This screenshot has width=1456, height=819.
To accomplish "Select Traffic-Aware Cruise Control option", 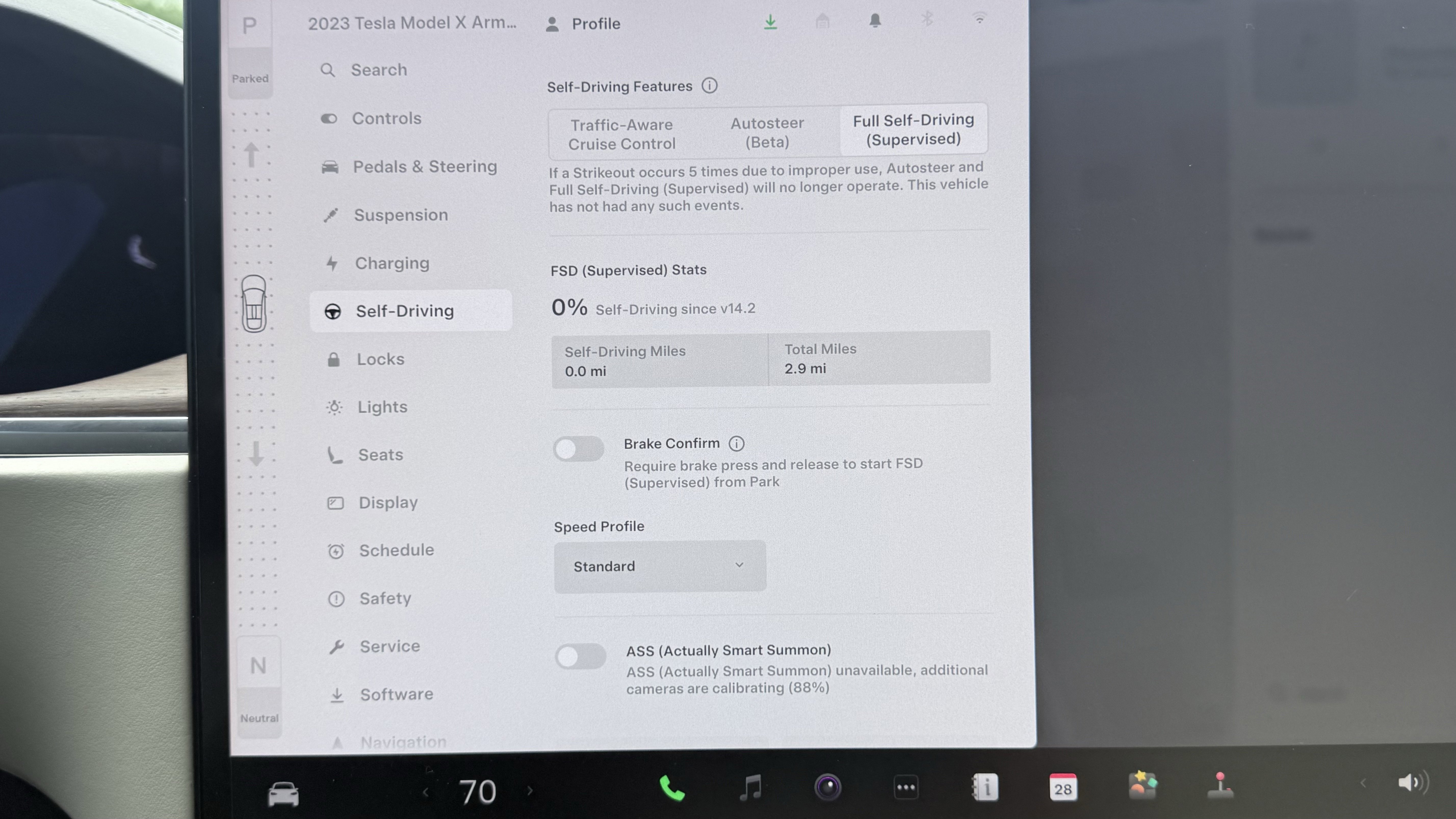I will (x=621, y=135).
